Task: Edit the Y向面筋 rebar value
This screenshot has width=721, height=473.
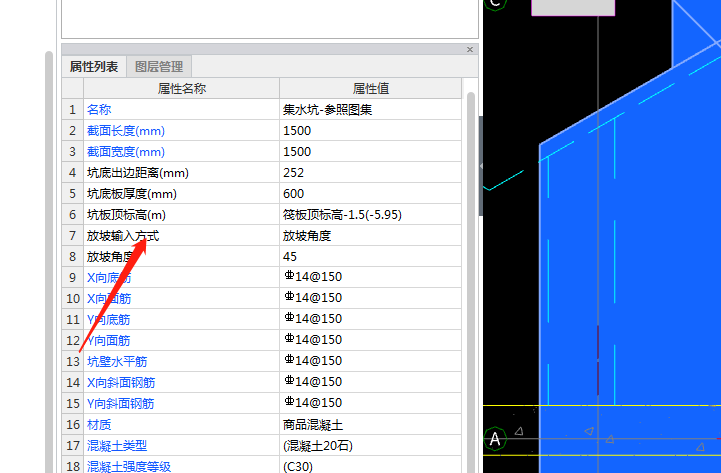Action: tap(371, 341)
